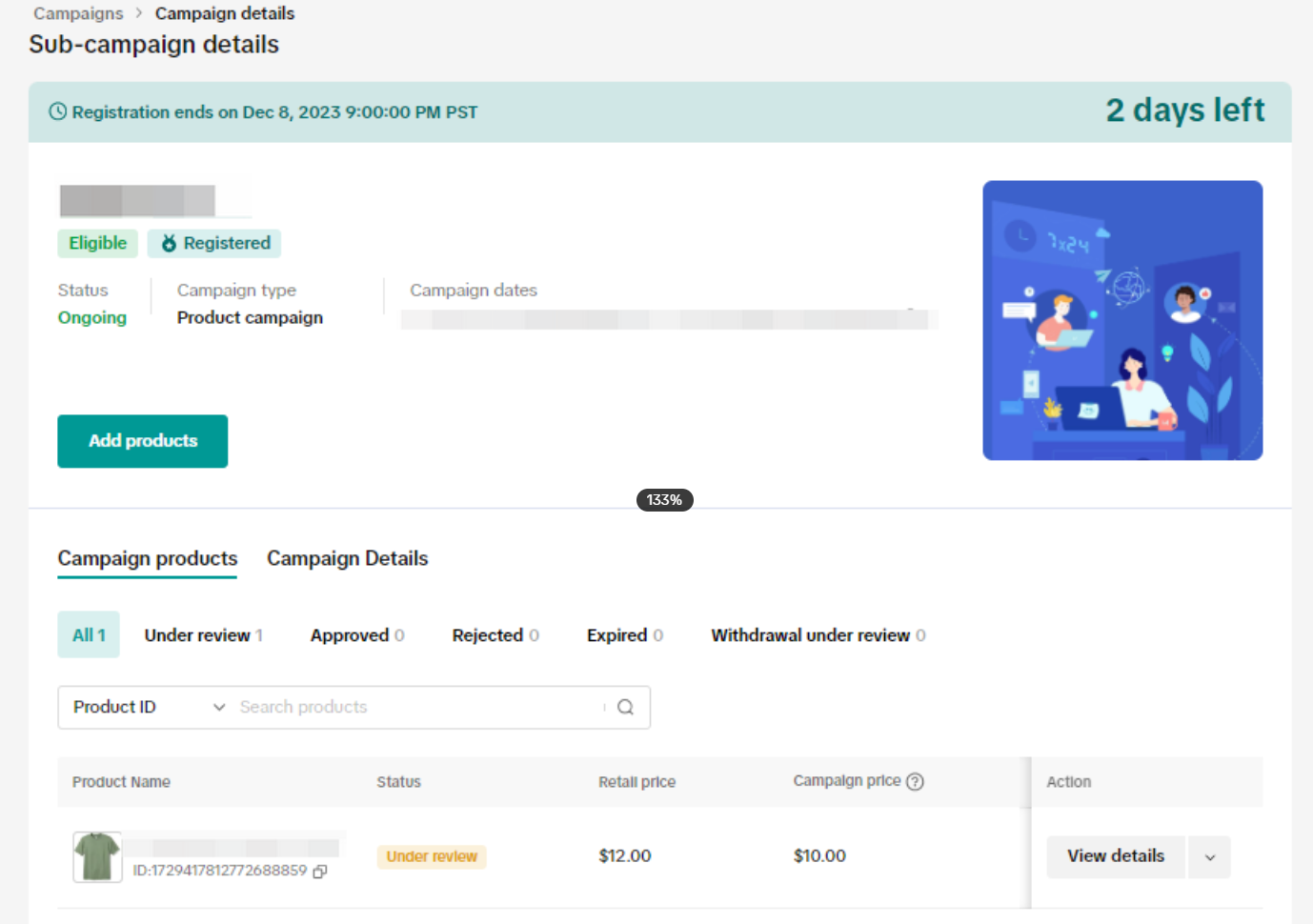Click the Add products button
Image resolution: width=1313 pixels, height=924 pixels.
click(x=143, y=441)
